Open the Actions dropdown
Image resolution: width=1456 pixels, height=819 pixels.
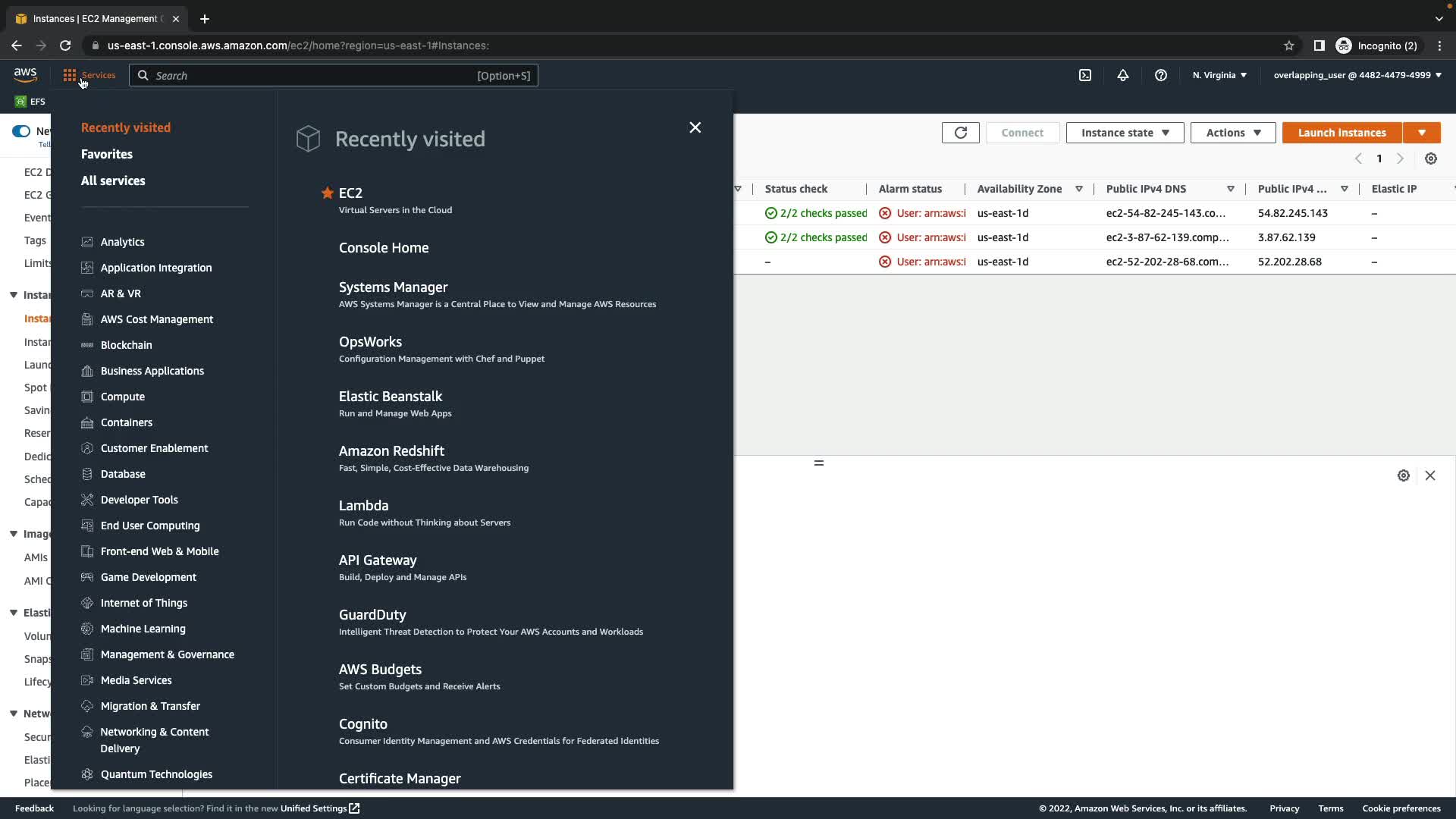(1233, 133)
